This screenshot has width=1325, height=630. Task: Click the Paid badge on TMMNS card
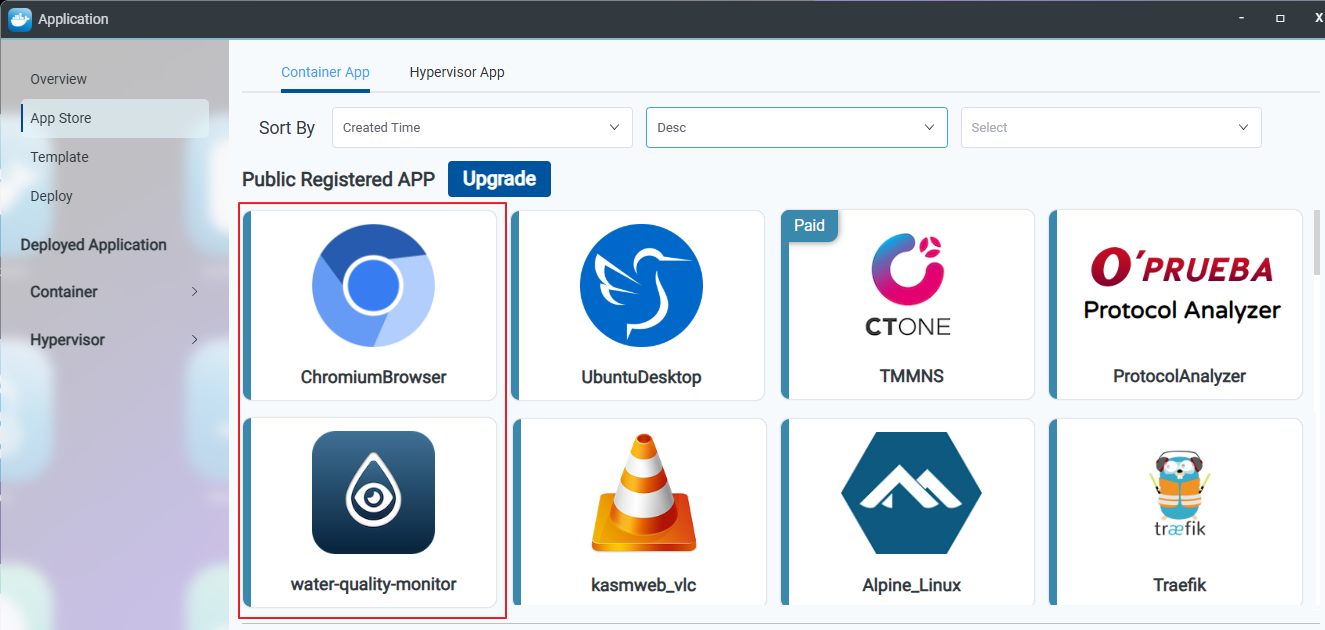click(x=809, y=225)
